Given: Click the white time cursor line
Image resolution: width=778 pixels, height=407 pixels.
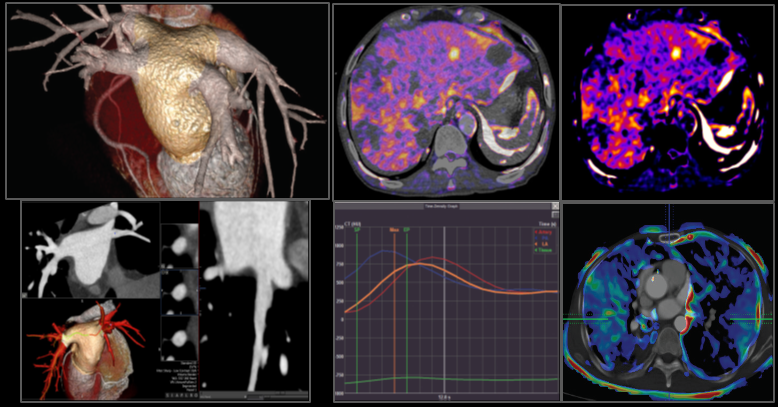Looking at the screenshot, I should tap(445, 300).
